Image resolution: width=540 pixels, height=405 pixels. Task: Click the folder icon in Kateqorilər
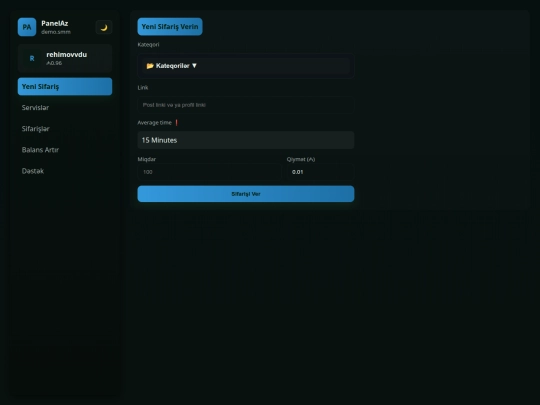click(x=150, y=66)
